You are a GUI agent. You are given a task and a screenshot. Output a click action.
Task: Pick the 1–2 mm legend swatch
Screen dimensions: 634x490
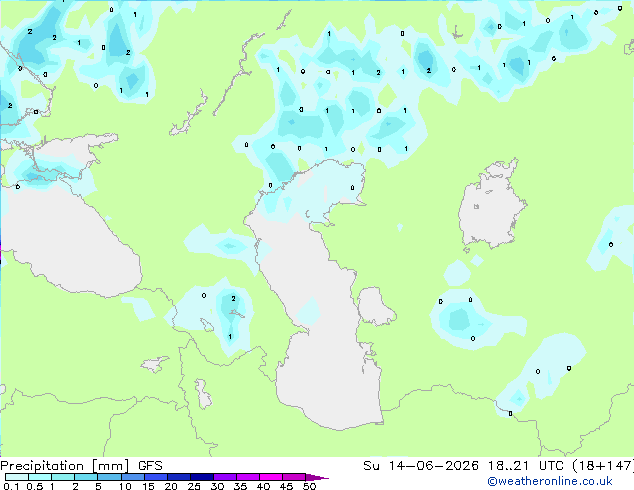pos(63,477)
